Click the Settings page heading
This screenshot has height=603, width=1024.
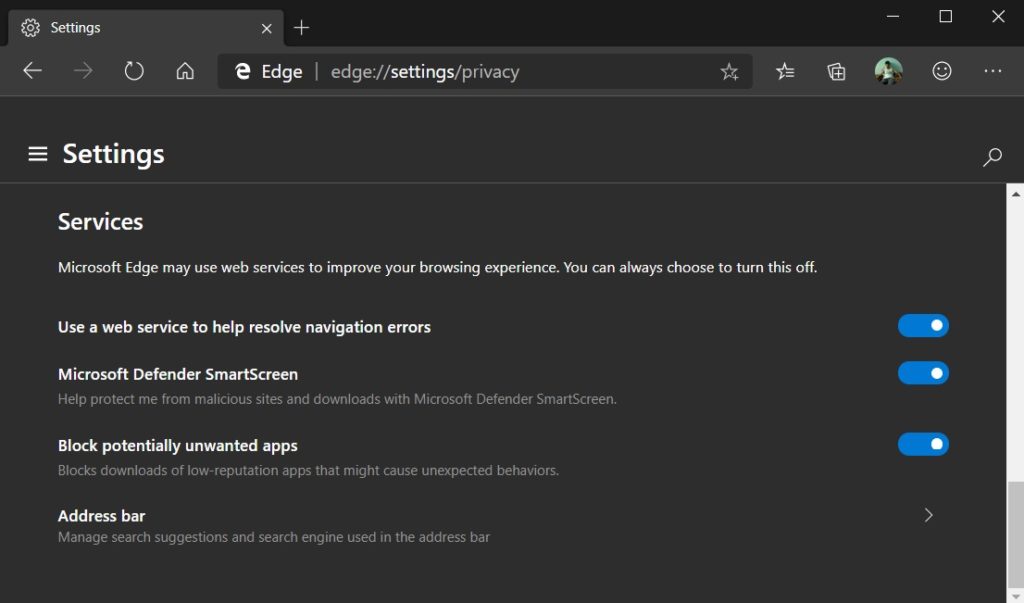coord(113,154)
